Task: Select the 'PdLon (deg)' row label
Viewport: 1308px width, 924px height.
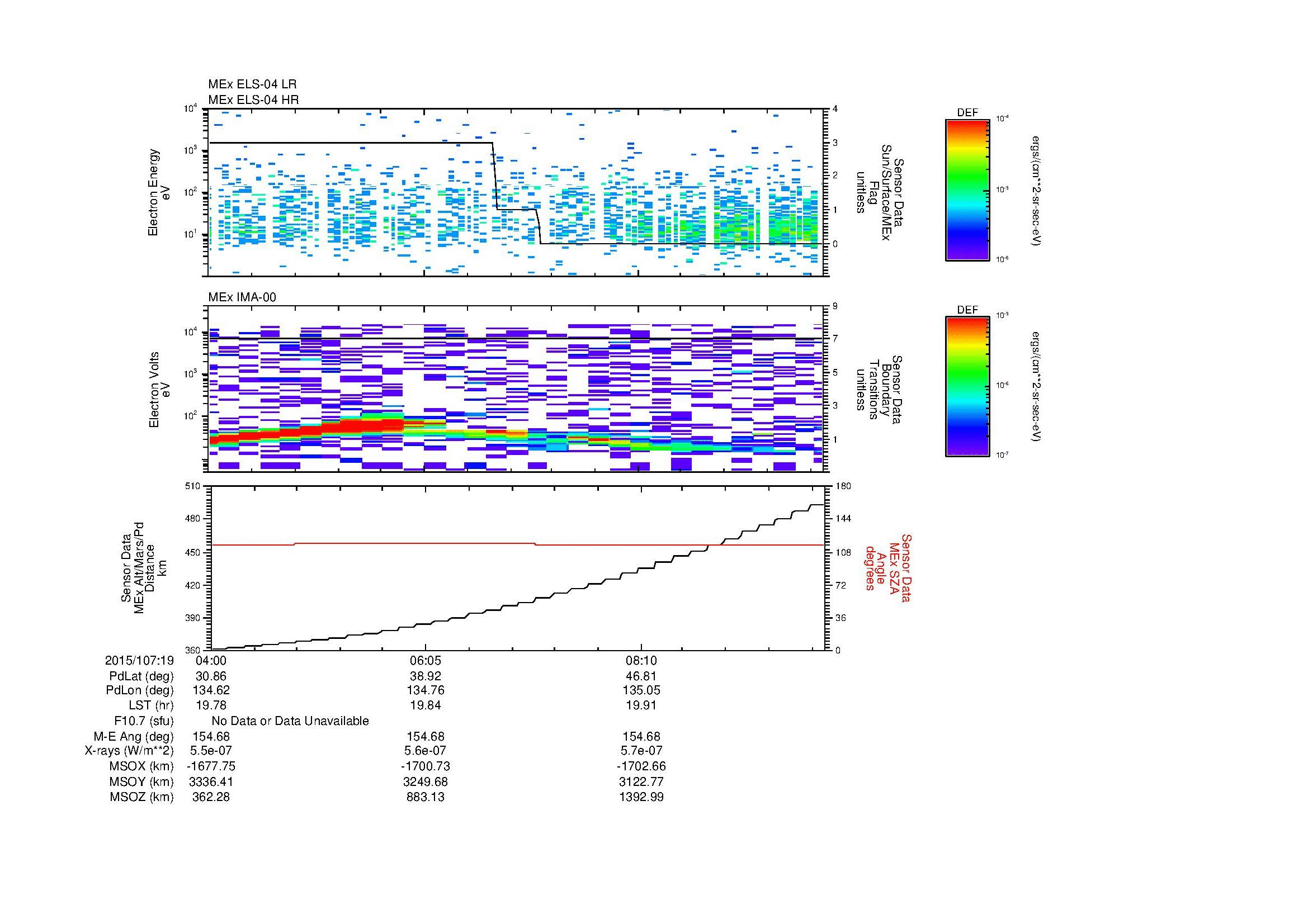Action: point(141,690)
